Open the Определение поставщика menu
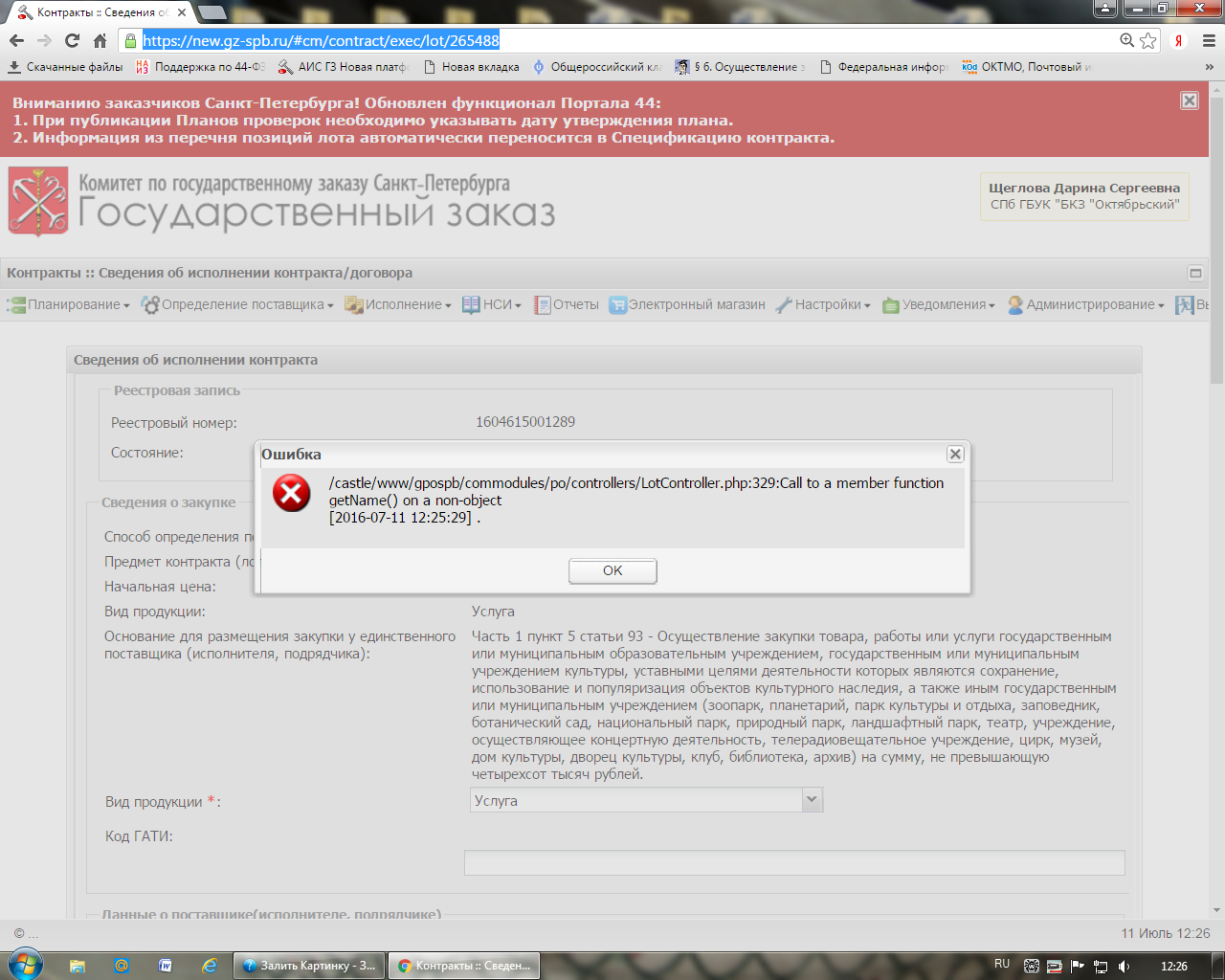 tap(237, 304)
